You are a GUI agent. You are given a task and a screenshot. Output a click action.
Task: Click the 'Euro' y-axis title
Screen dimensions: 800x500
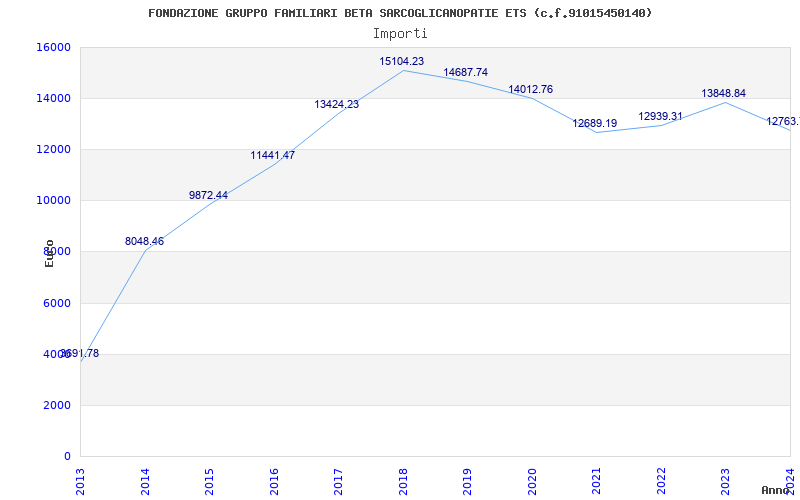click(x=49, y=253)
